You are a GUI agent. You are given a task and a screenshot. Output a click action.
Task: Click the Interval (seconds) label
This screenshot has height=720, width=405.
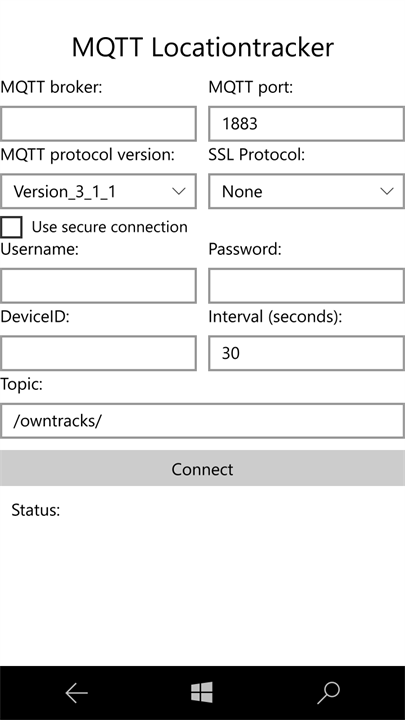275,317
